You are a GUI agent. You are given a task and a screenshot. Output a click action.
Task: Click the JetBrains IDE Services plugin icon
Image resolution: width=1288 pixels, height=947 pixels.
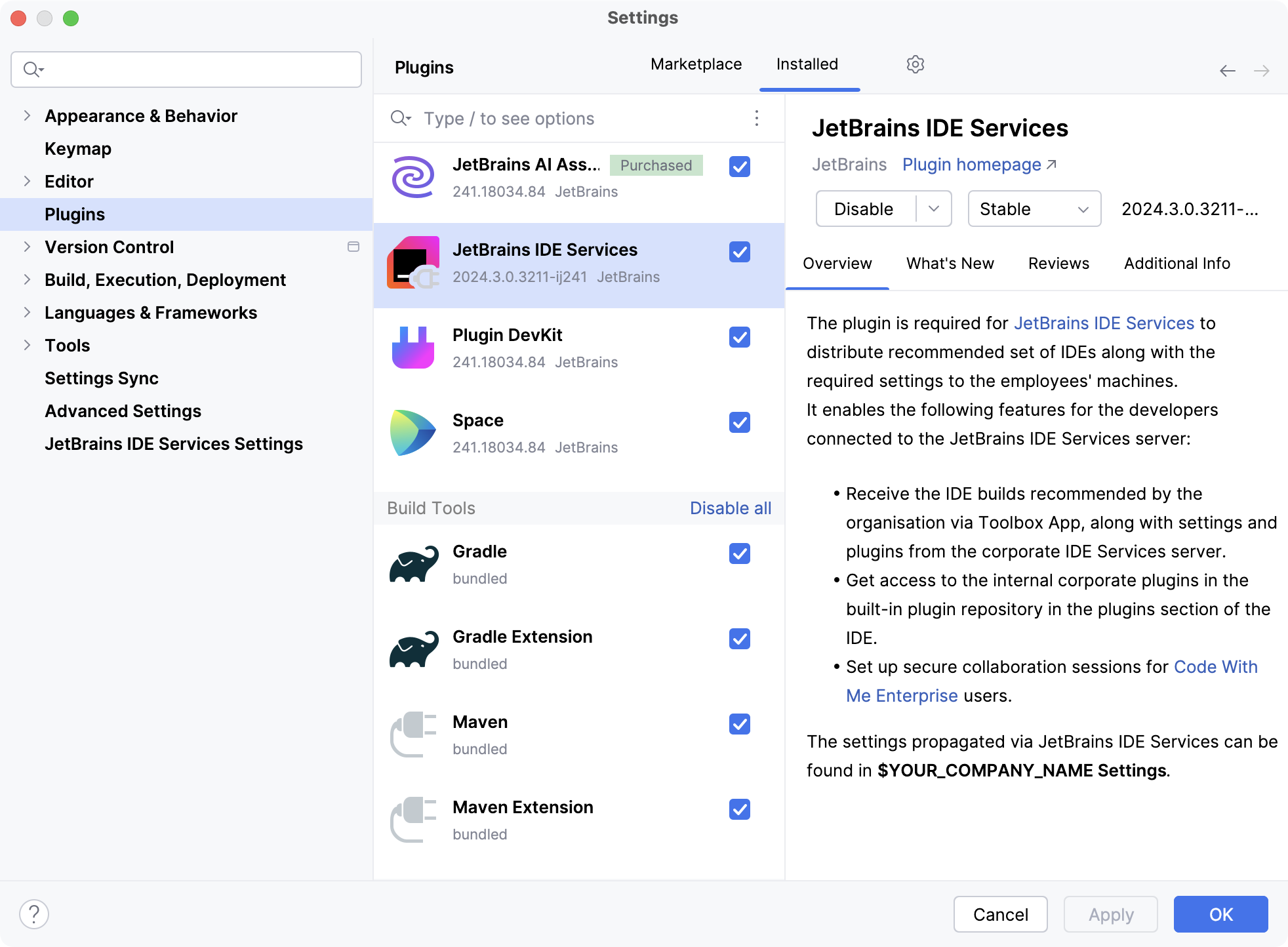coord(412,262)
